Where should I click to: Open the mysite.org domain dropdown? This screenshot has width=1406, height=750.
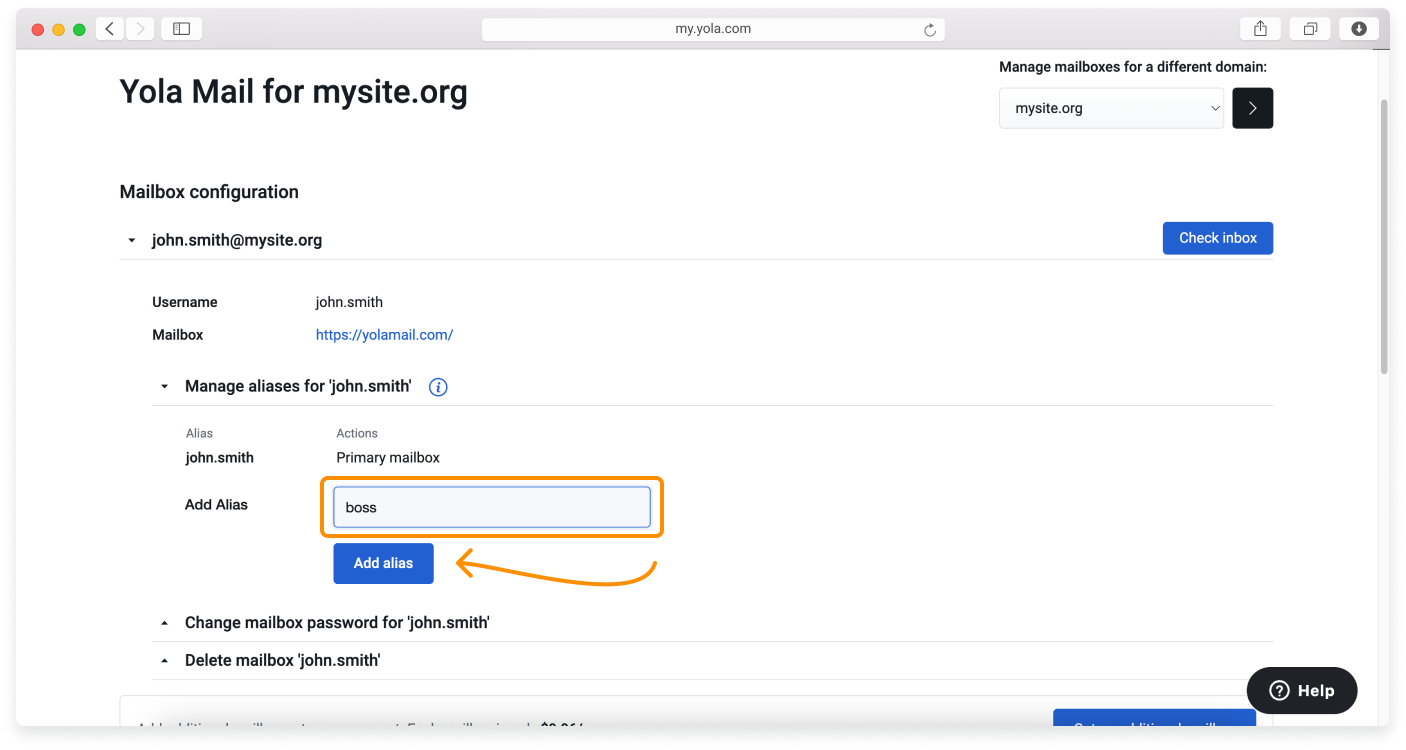1111,107
